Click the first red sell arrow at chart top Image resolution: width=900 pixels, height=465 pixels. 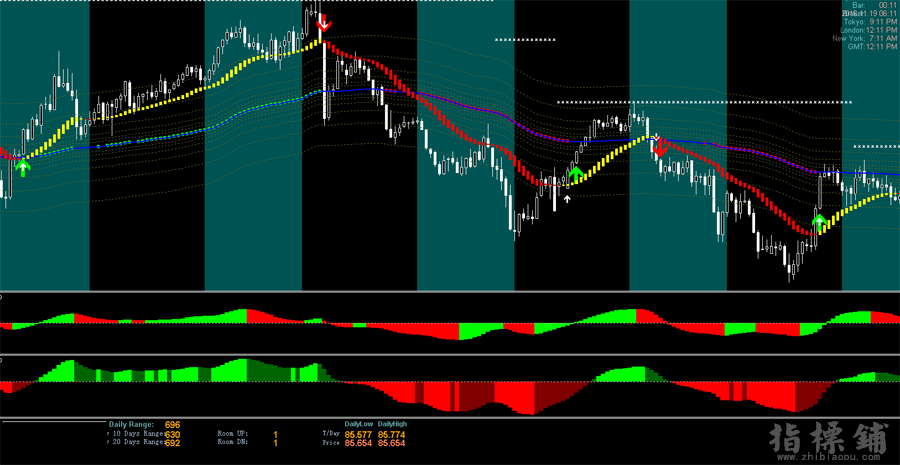tap(323, 24)
